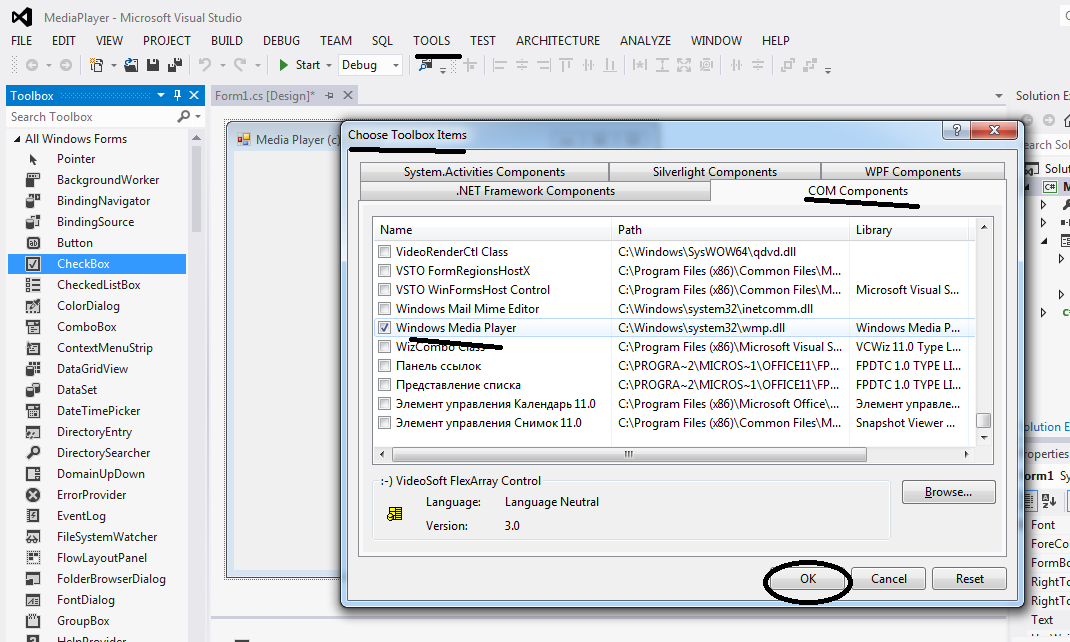Click the Alphabetical sort icon in Properties
Image resolution: width=1070 pixels, height=642 pixels.
pos(1050,500)
